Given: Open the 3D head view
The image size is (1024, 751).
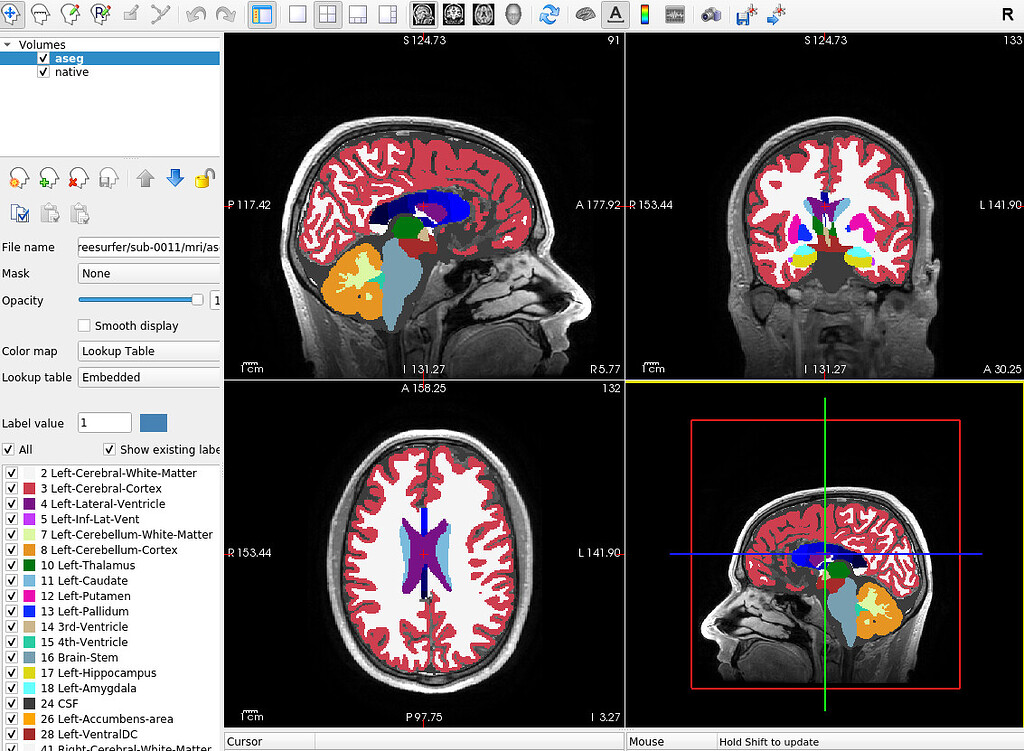Looking at the screenshot, I should pyautogui.click(x=514, y=14).
